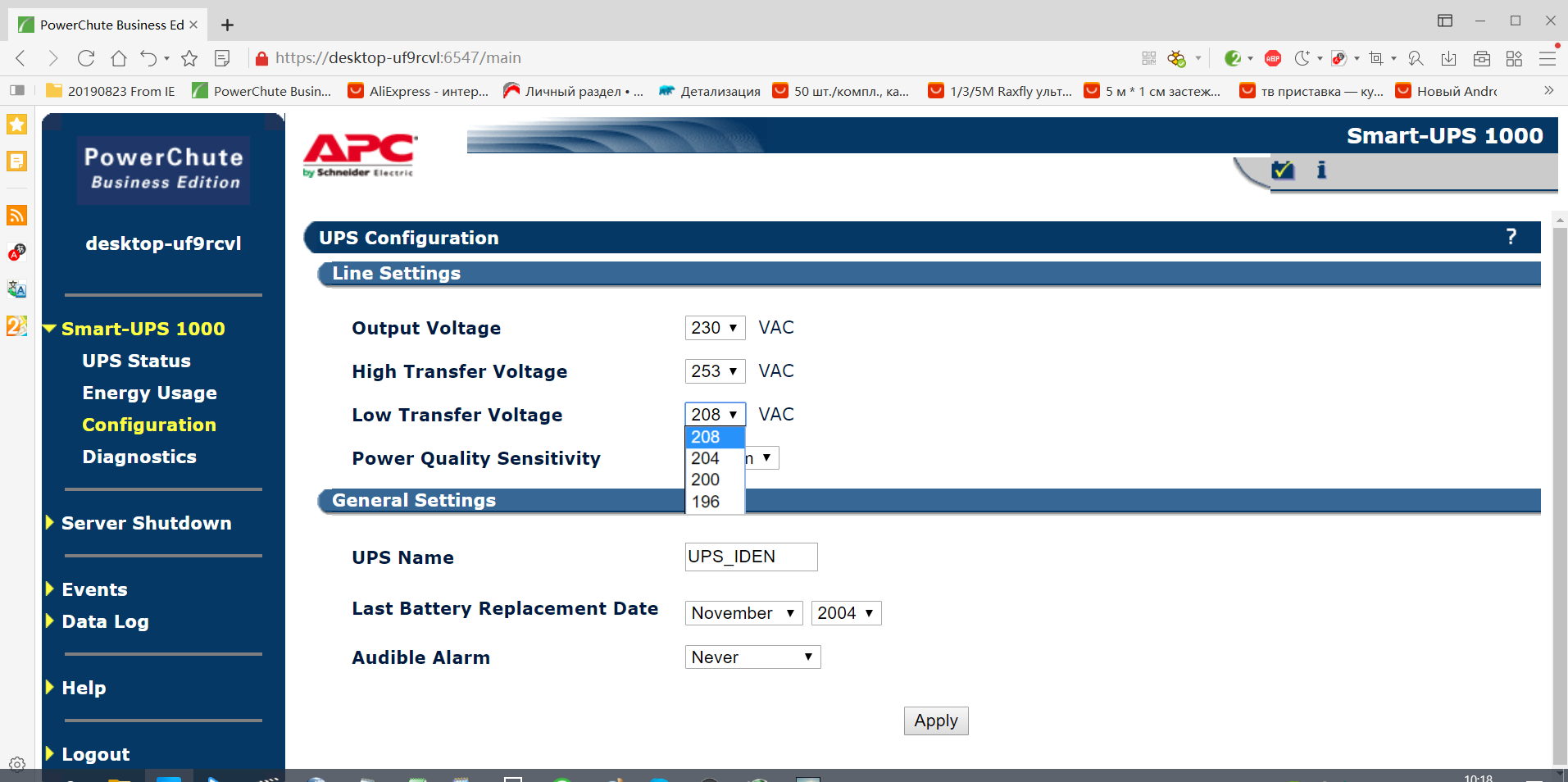Image resolution: width=1568 pixels, height=782 pixels.
Task: Click the undo closed tab arrow icon
Action: pos(148,58)
